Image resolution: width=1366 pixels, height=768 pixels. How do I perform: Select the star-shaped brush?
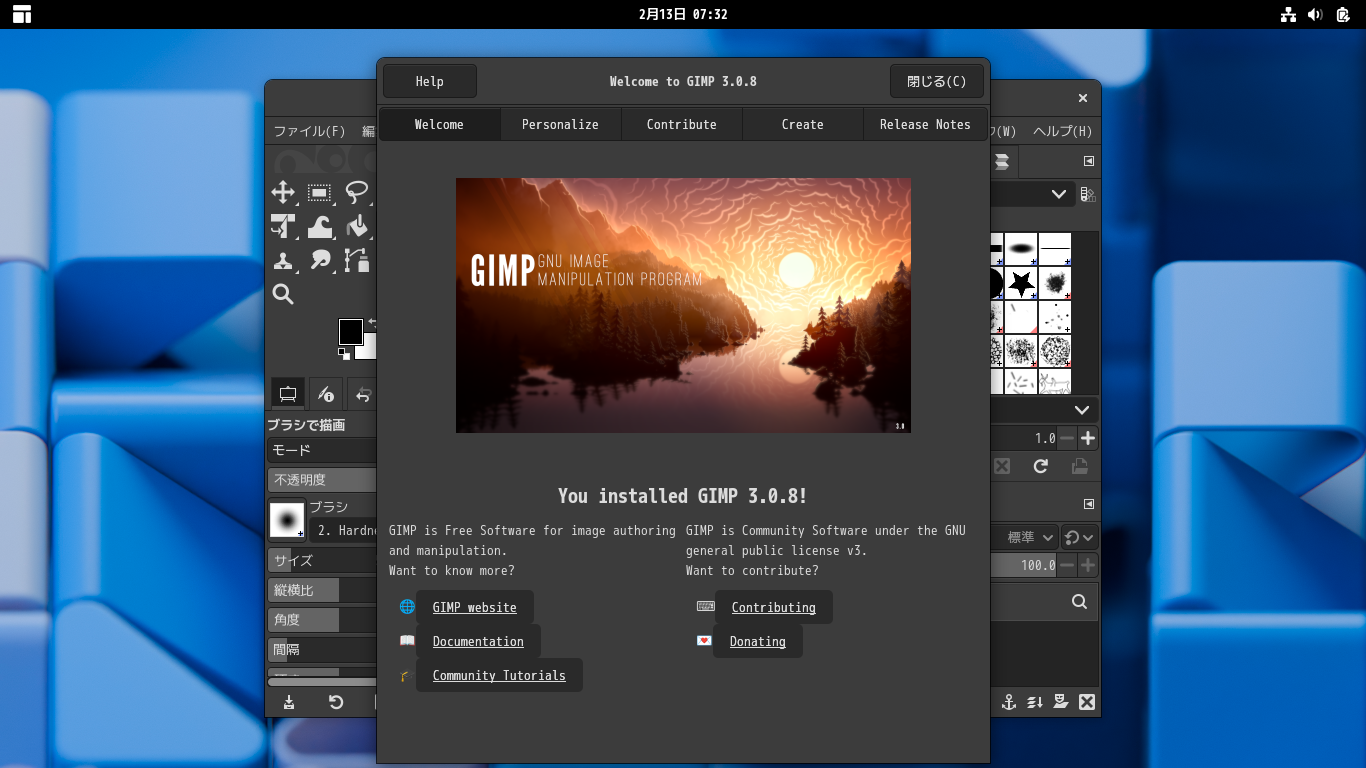pyautogui.click(x=1021, y=283)
